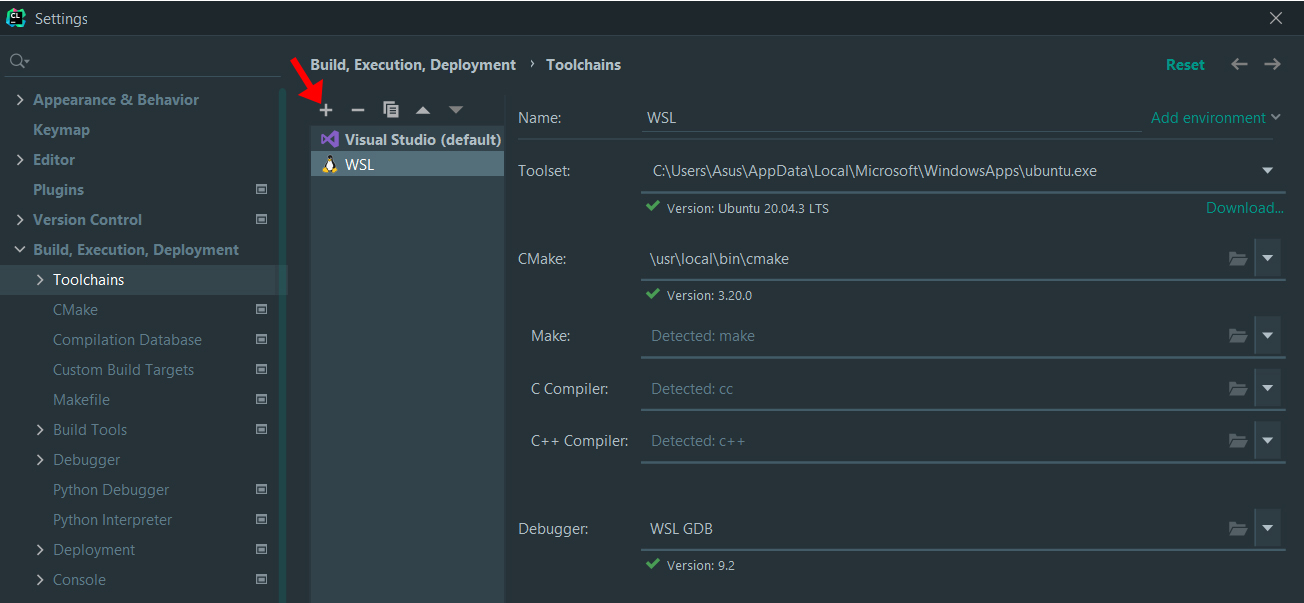Expand Appearance & Behavior section
The height and width of the screenshot is (603, 1304).
pos(20,99)
